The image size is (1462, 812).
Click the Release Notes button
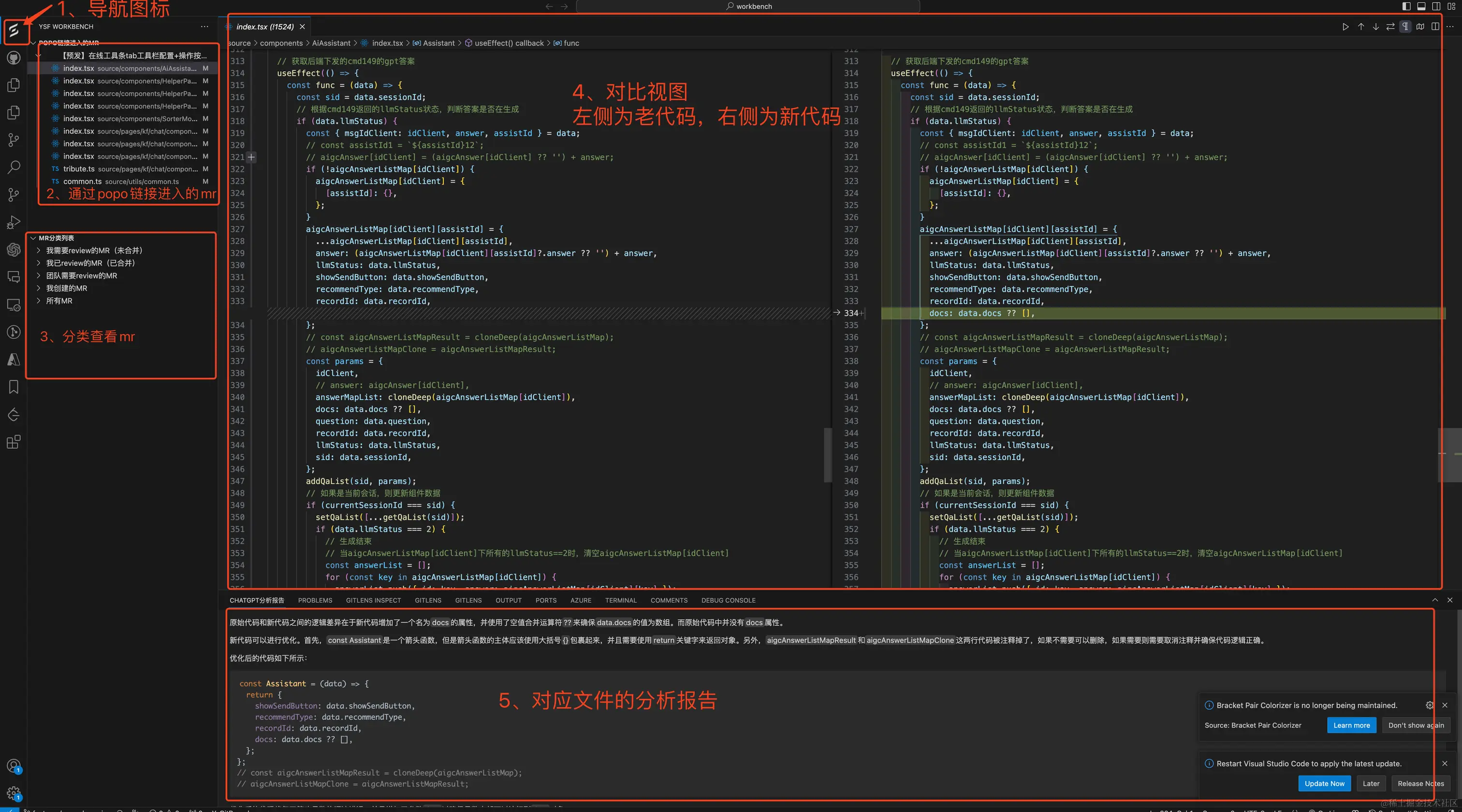pyautogui.click(x=1420, y=783)
